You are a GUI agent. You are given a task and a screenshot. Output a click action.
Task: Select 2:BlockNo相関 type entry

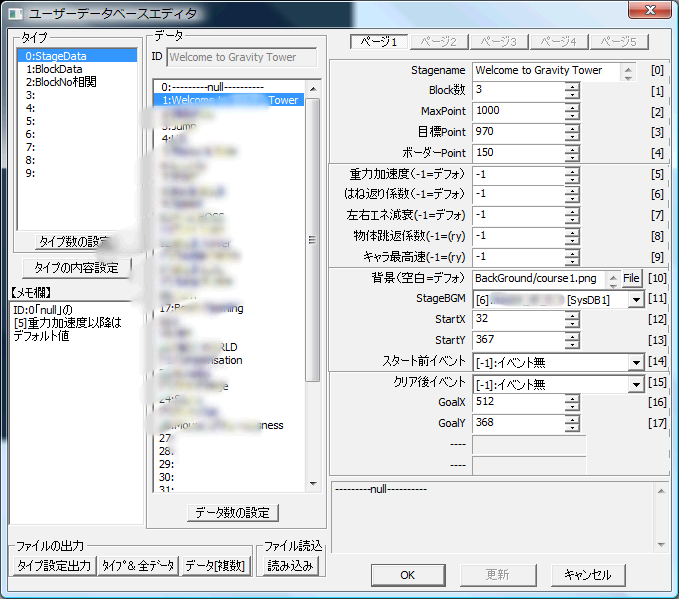tap(77, 82)
